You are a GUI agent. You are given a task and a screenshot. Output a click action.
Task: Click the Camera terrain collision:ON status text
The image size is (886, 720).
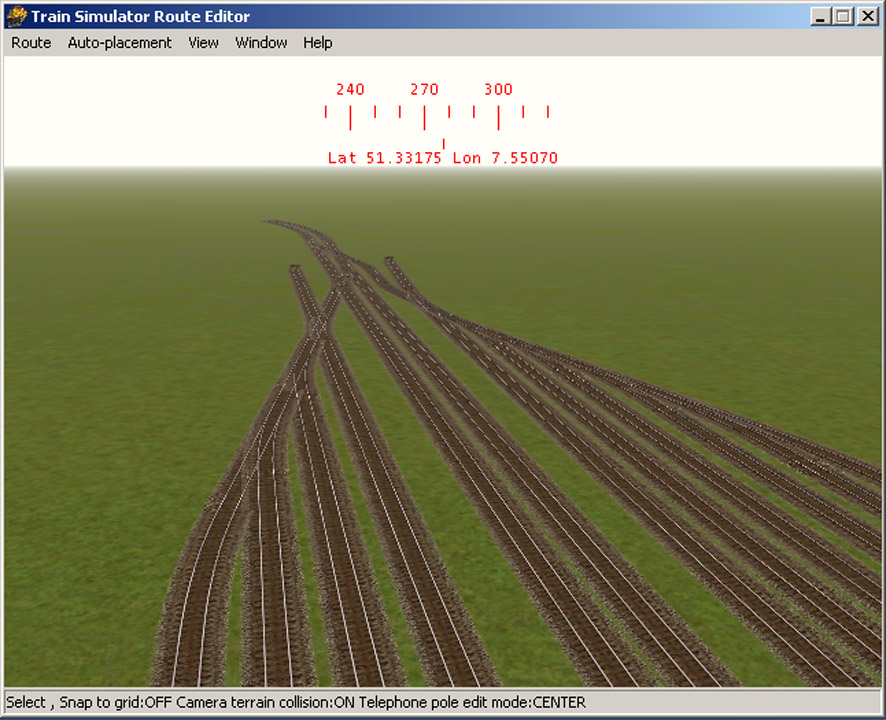click(266, 702)
